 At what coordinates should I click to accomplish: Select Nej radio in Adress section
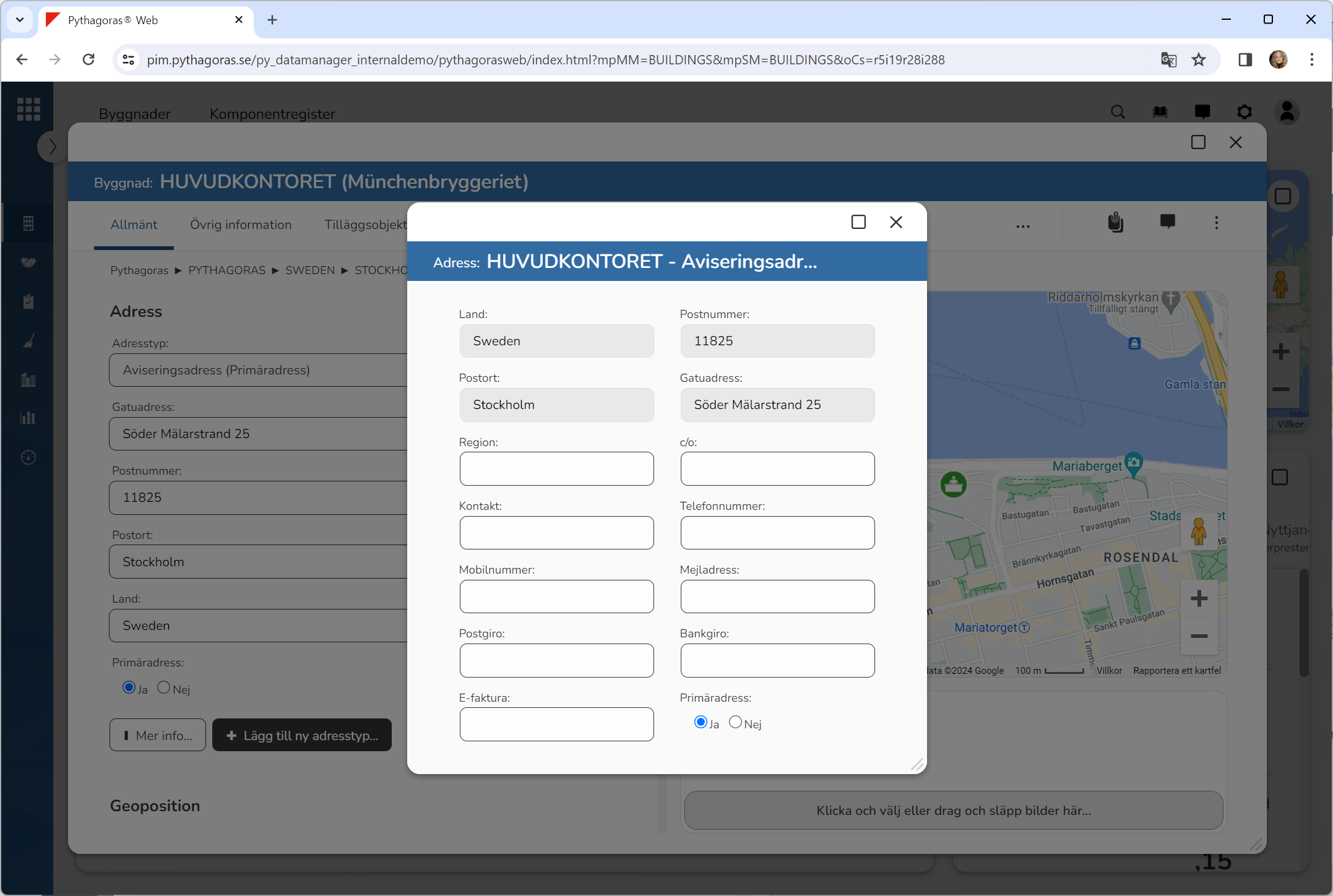[x=163, y=687]
